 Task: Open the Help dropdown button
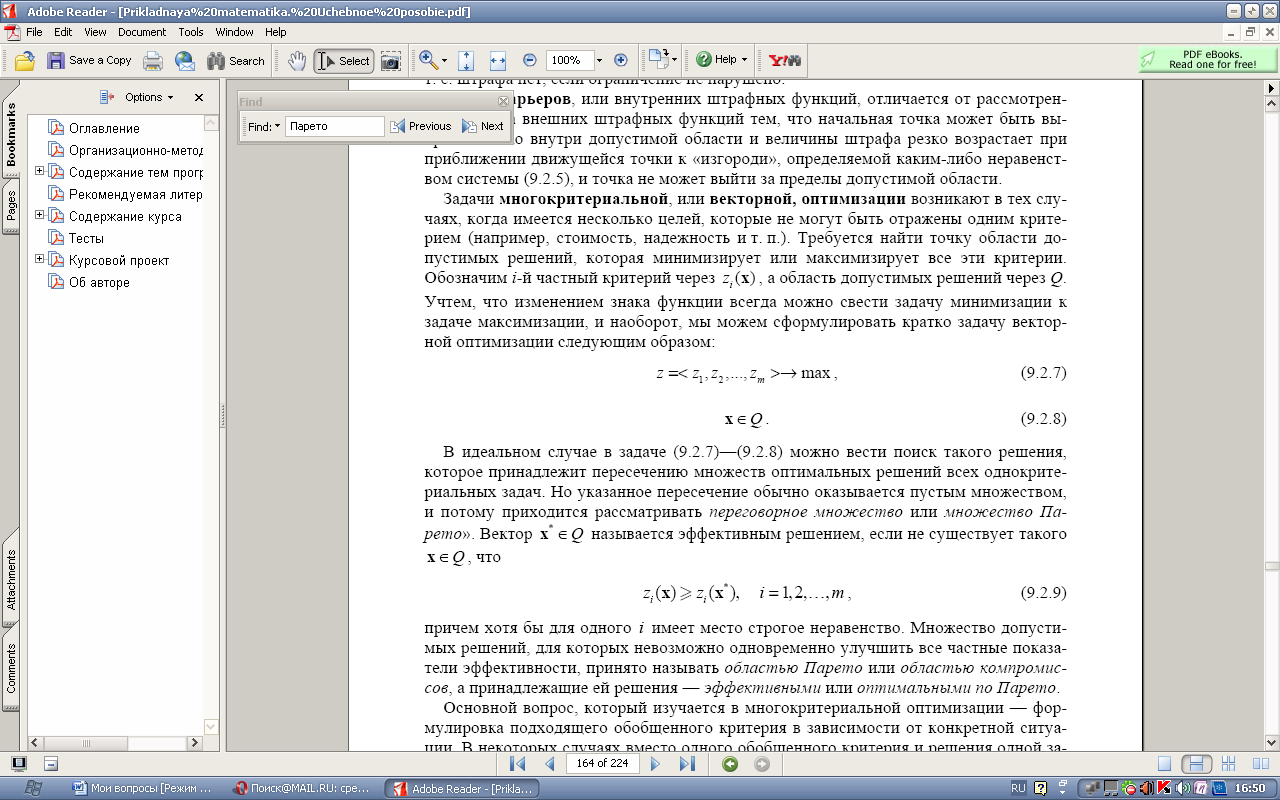pyautogui.click(x=722, y=60)
